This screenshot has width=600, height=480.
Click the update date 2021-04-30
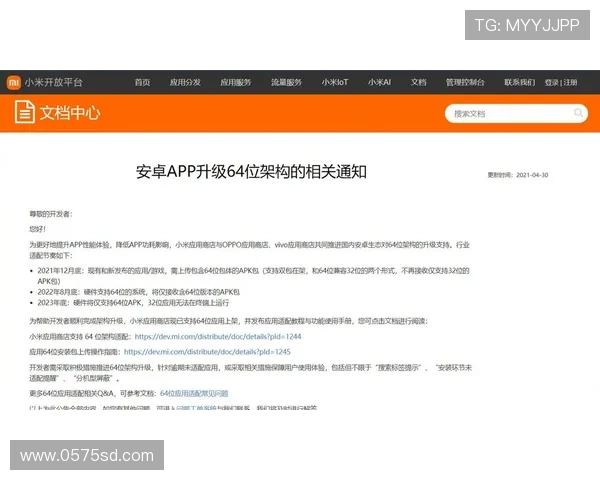pyautogui.click(x=532, y=175)
